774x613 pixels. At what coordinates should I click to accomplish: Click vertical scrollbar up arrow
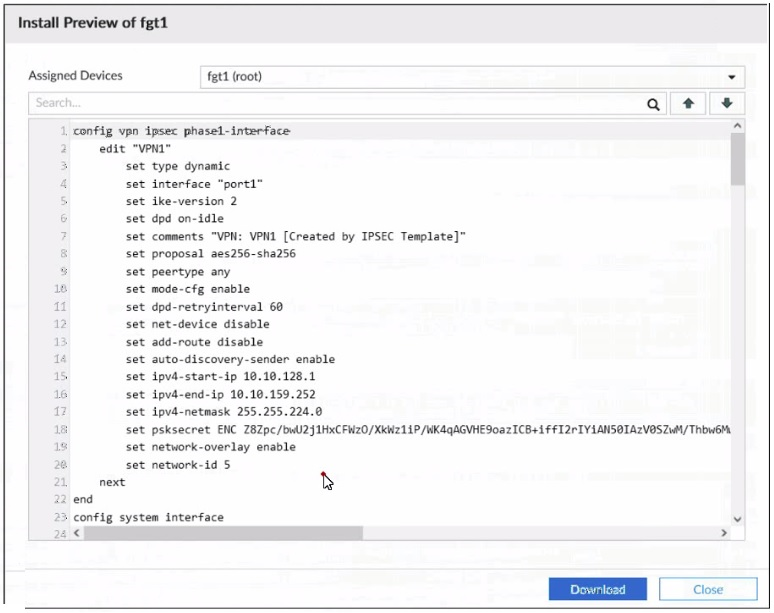pos(738,127)
